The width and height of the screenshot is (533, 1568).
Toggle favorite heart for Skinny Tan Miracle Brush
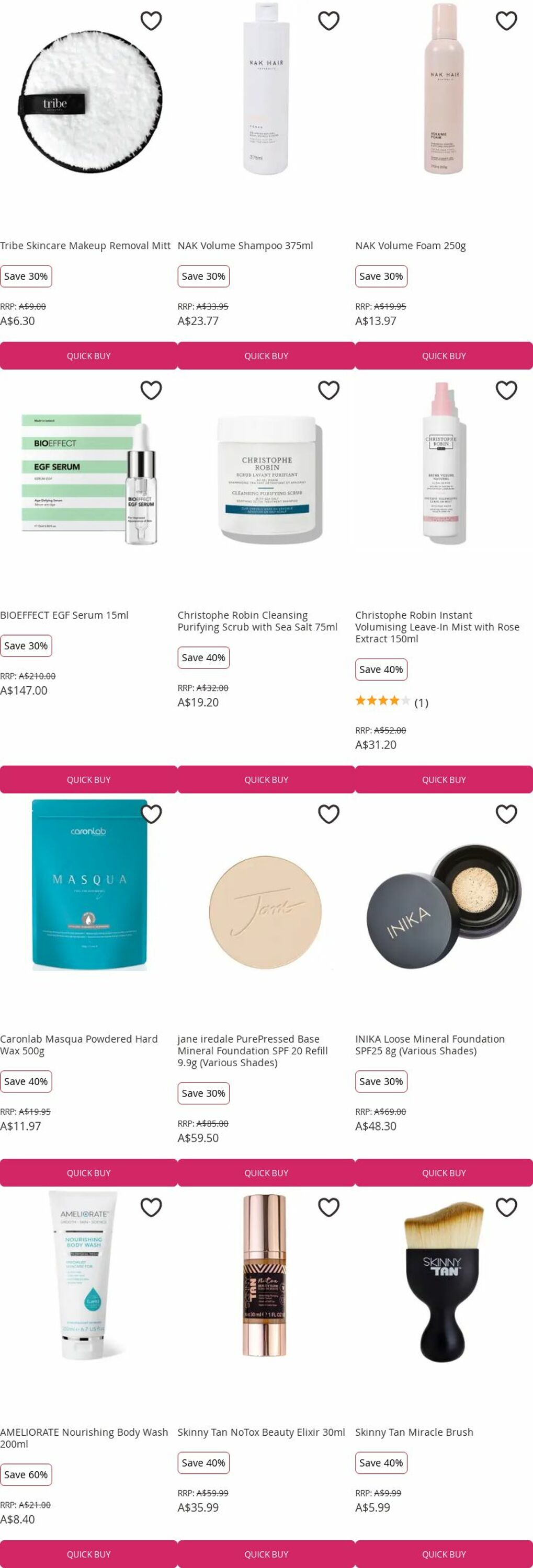pos(506,1207)
